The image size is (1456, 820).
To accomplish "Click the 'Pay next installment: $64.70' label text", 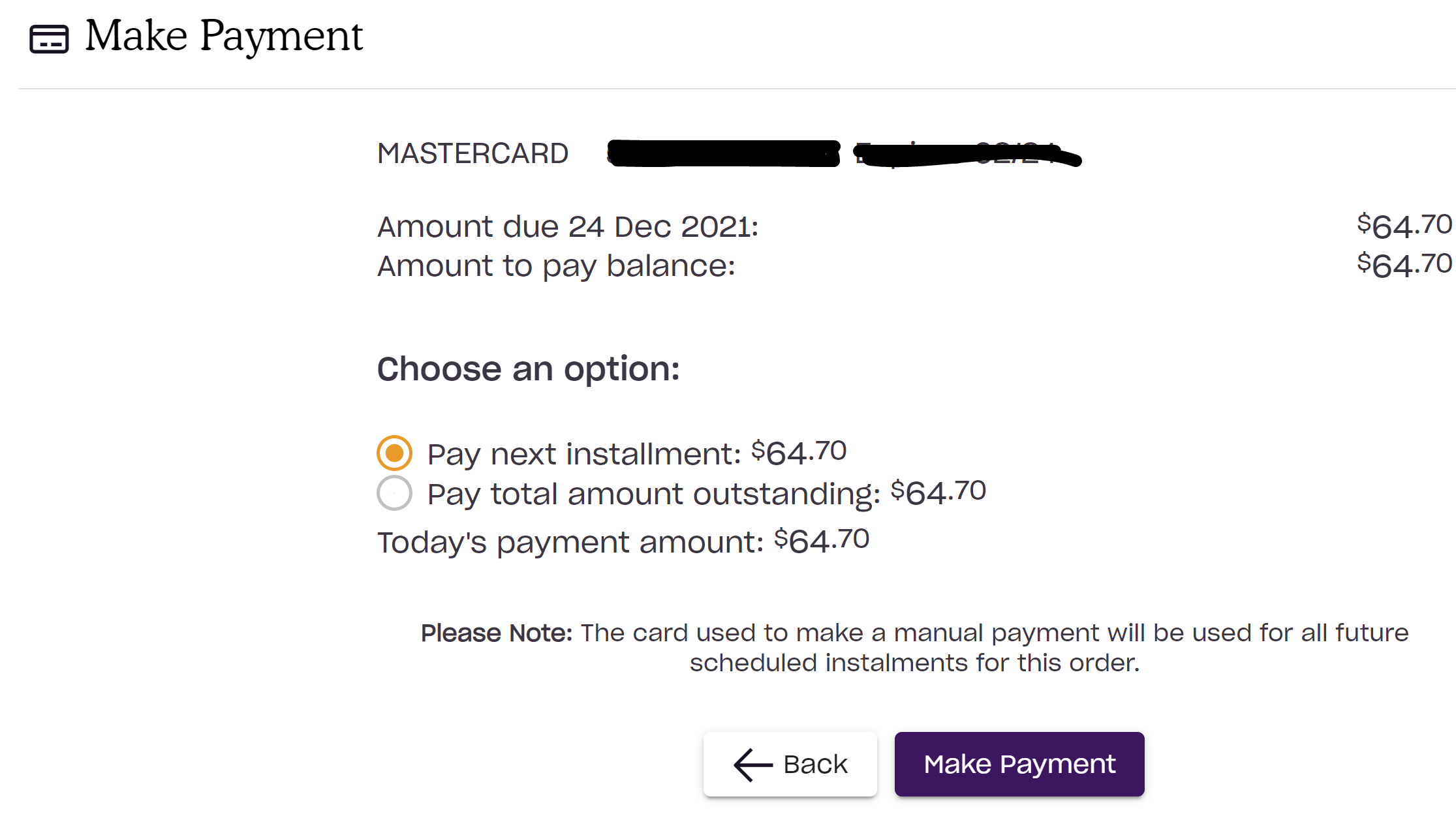I will tap(636, 453).
